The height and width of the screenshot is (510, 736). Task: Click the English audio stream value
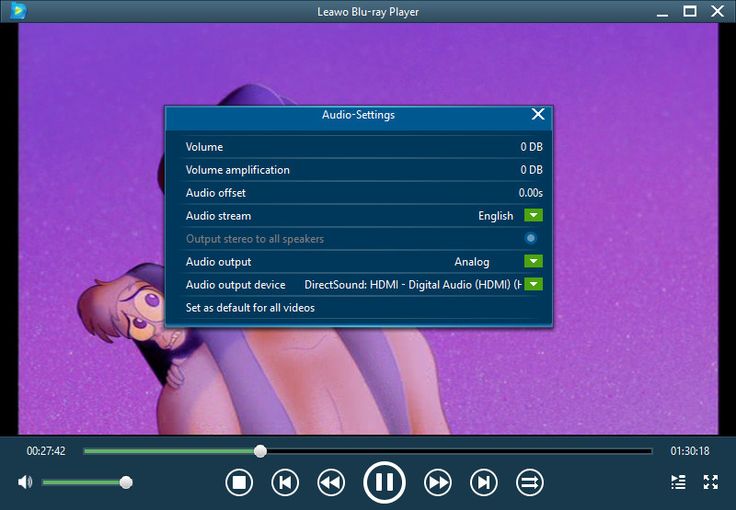(496, 216)
